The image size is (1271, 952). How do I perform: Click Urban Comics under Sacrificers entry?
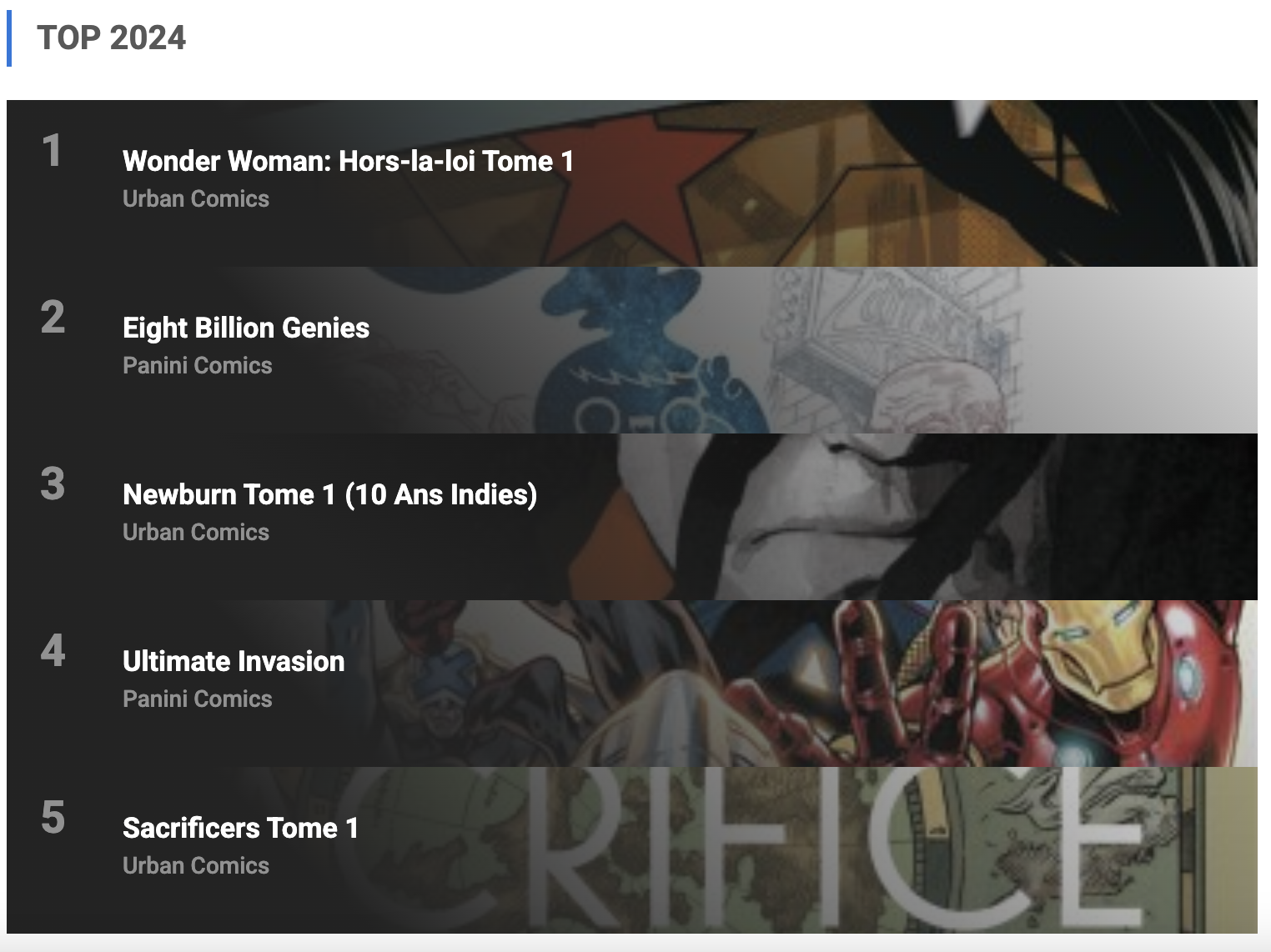tap(196, 865)
